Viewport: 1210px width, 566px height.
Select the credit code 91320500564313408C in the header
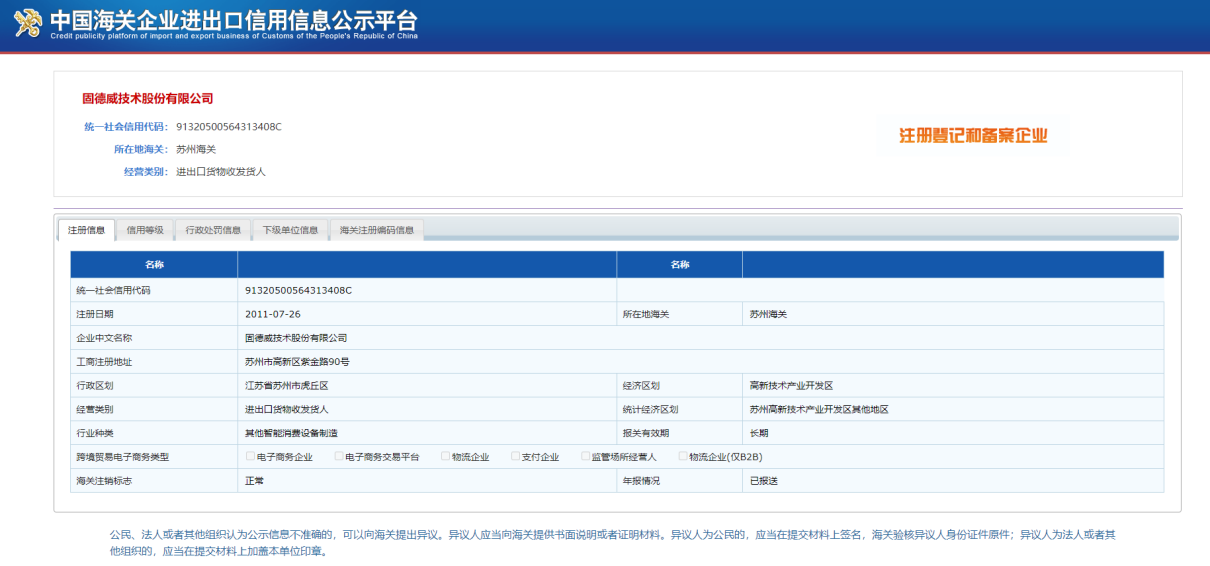229,127
